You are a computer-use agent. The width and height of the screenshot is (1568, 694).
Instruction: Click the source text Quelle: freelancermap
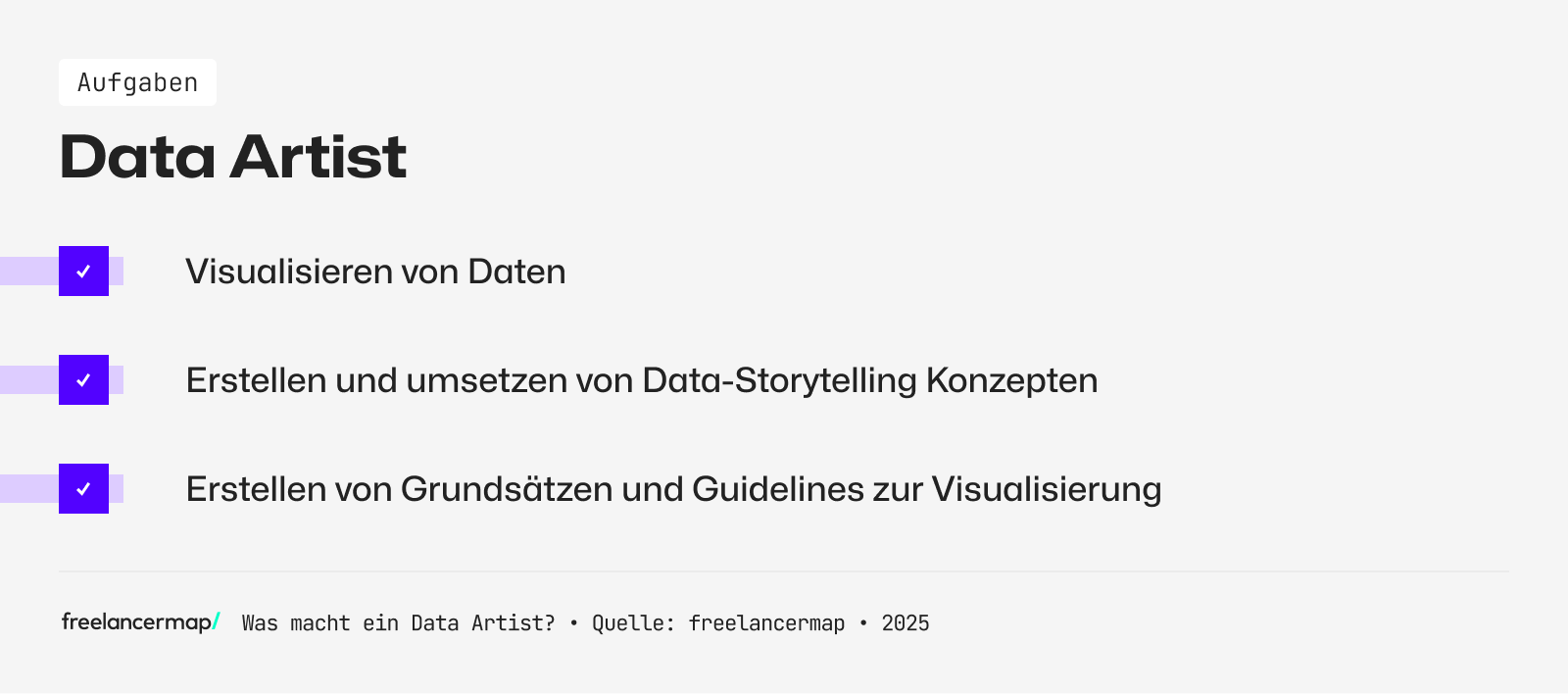718,623
